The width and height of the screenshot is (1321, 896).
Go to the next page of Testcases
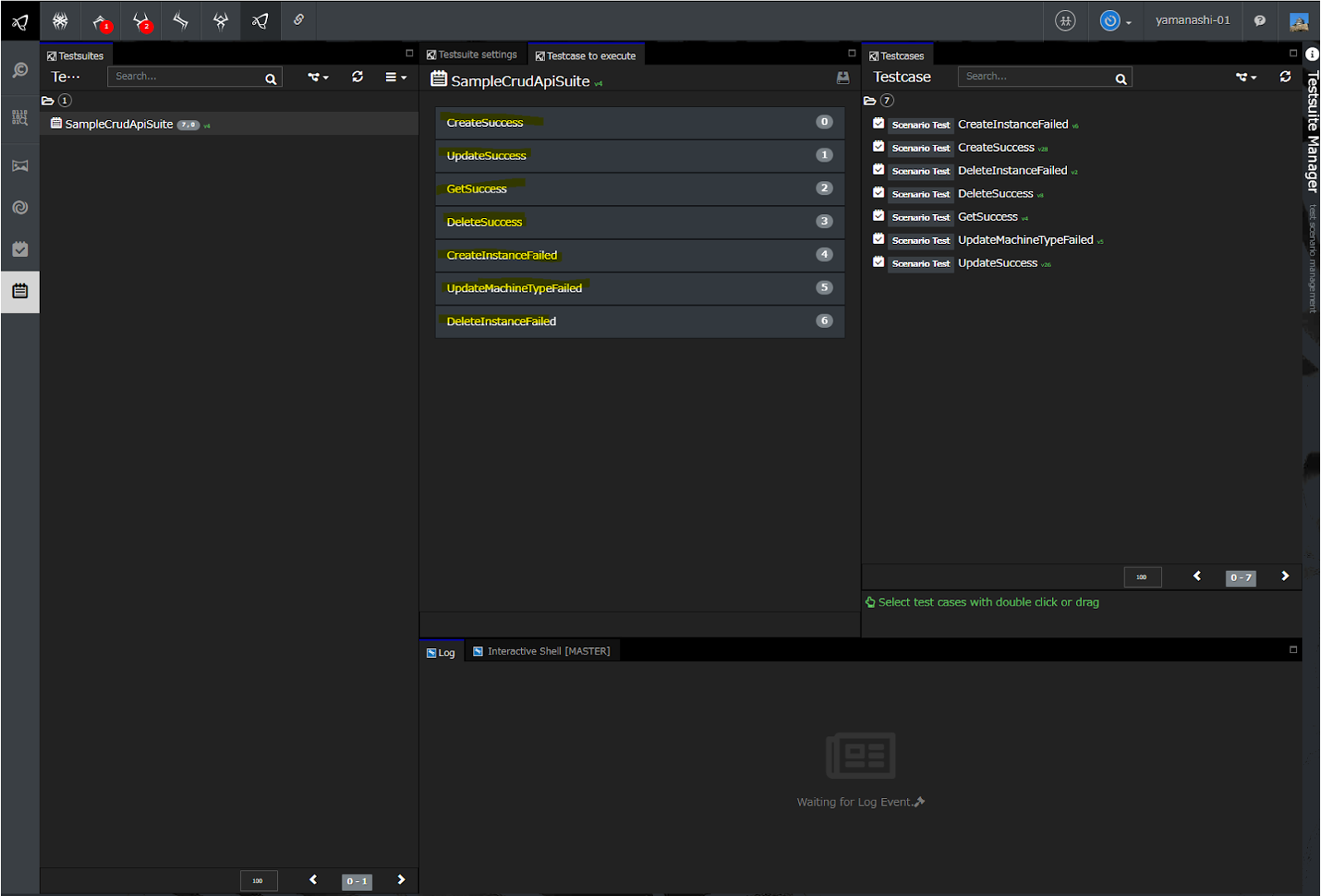click(1284, 577)
